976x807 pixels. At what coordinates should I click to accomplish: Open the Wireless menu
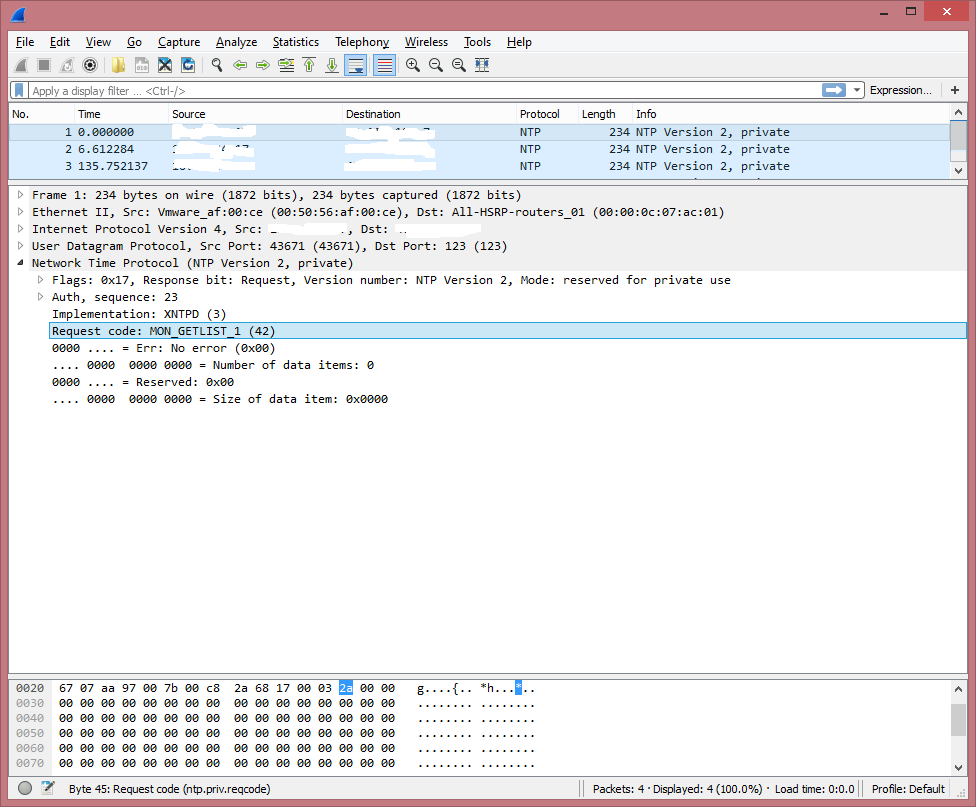coord(426,42)
